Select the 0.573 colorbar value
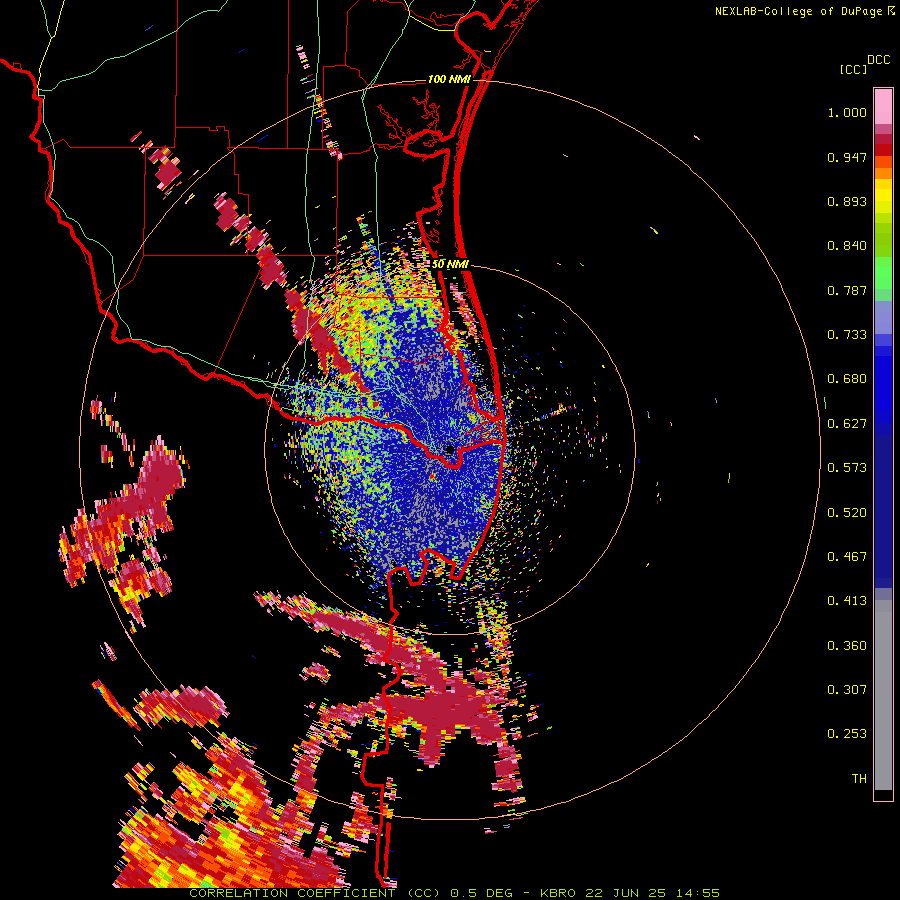Image resolution: width=900 pixels, height=900 pixels. pyautogui.click(x=847, y=468)
